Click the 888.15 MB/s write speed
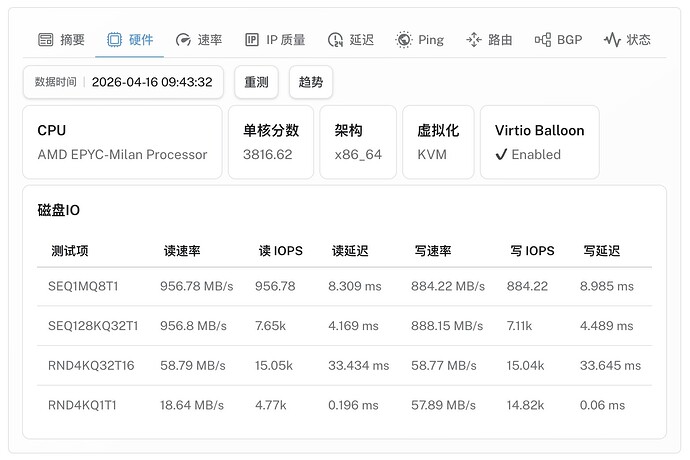The image size is (690, 460). (x=447, y=326)
